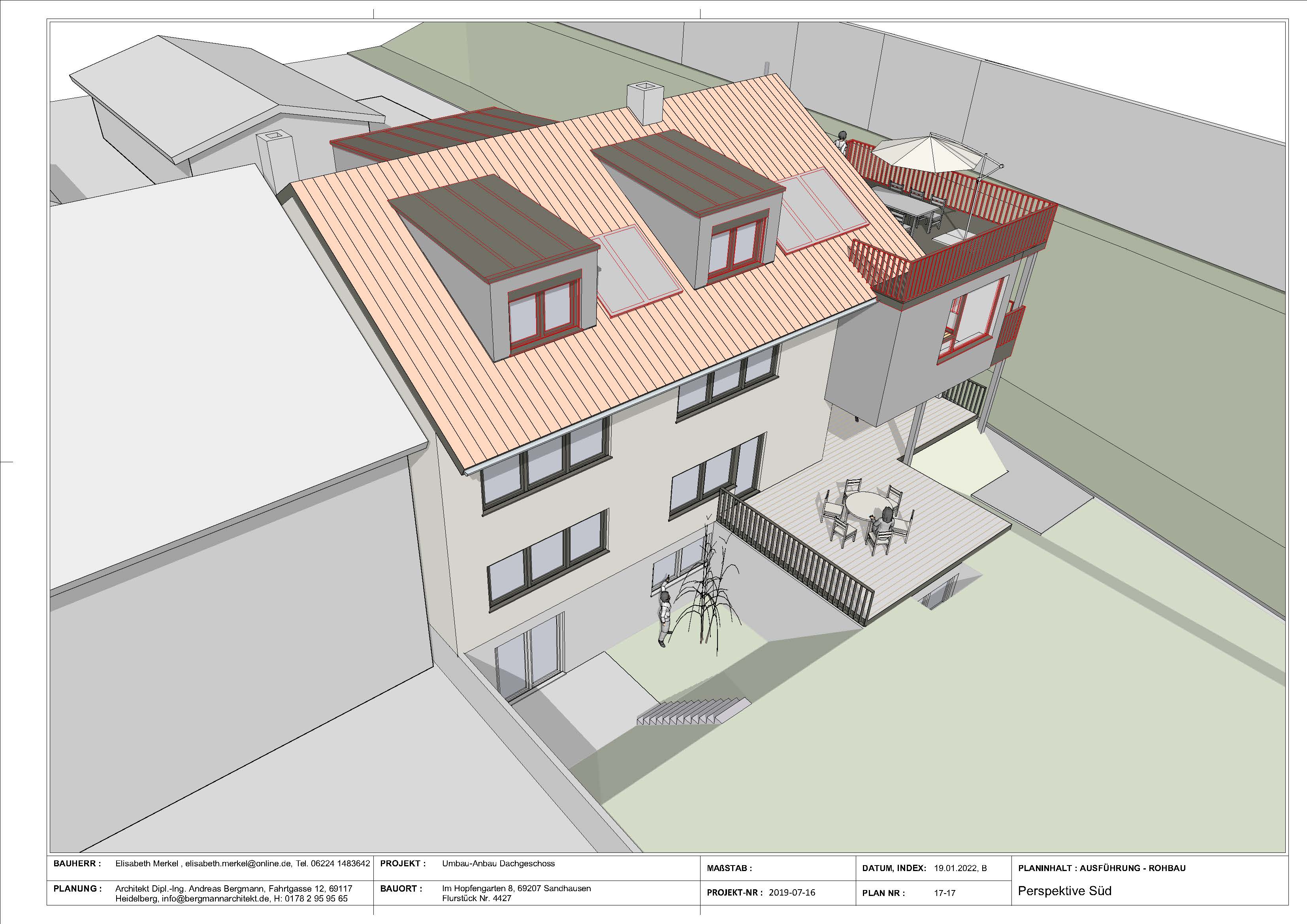Select the garden staircase steps
This screenshot has width=1307, height=924.
coord(693,711)
